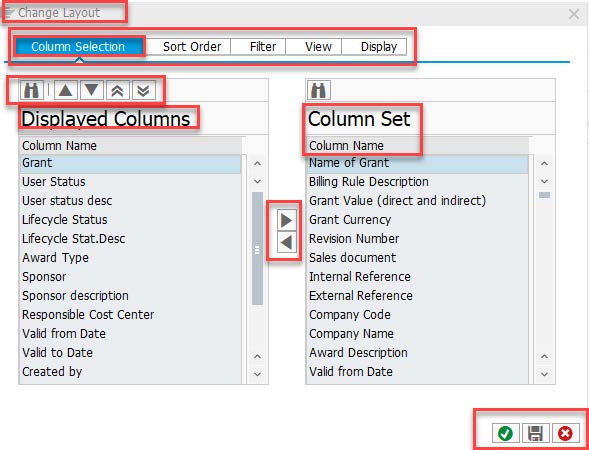The width and height of the screenshot is (589, 450).
Task: Click bottom up arrow of Displayed Columns scrollbar
Action: [257, 356]
